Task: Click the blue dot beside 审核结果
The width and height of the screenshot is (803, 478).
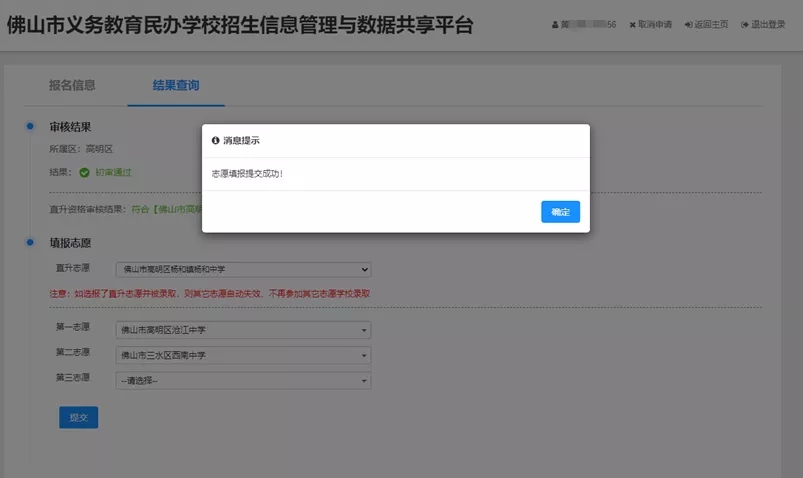Action: 30,126
